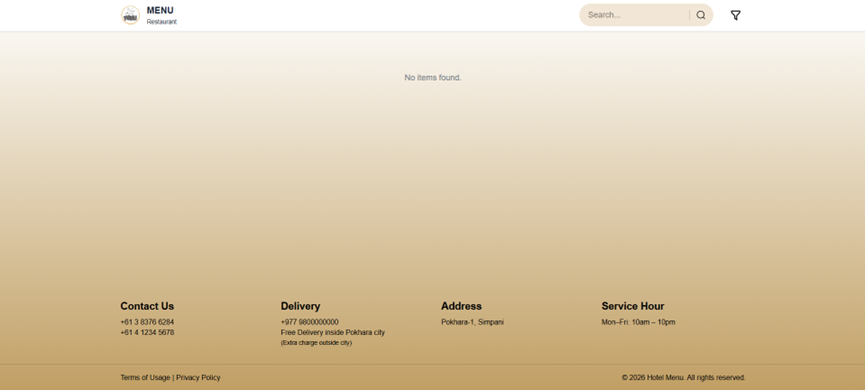
Task: Click Pokhara-1, Simpani address text
Action: [472, 322]
